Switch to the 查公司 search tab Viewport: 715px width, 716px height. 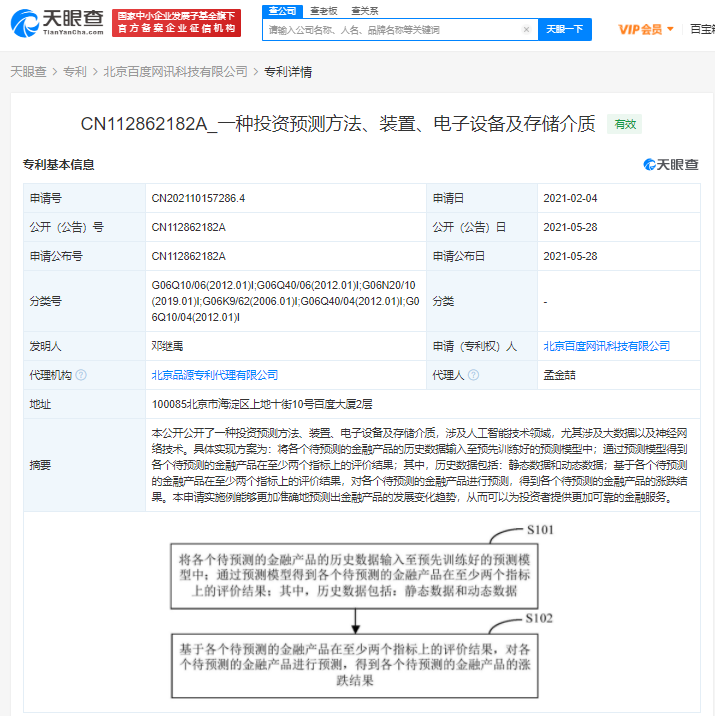pos(282,10)
